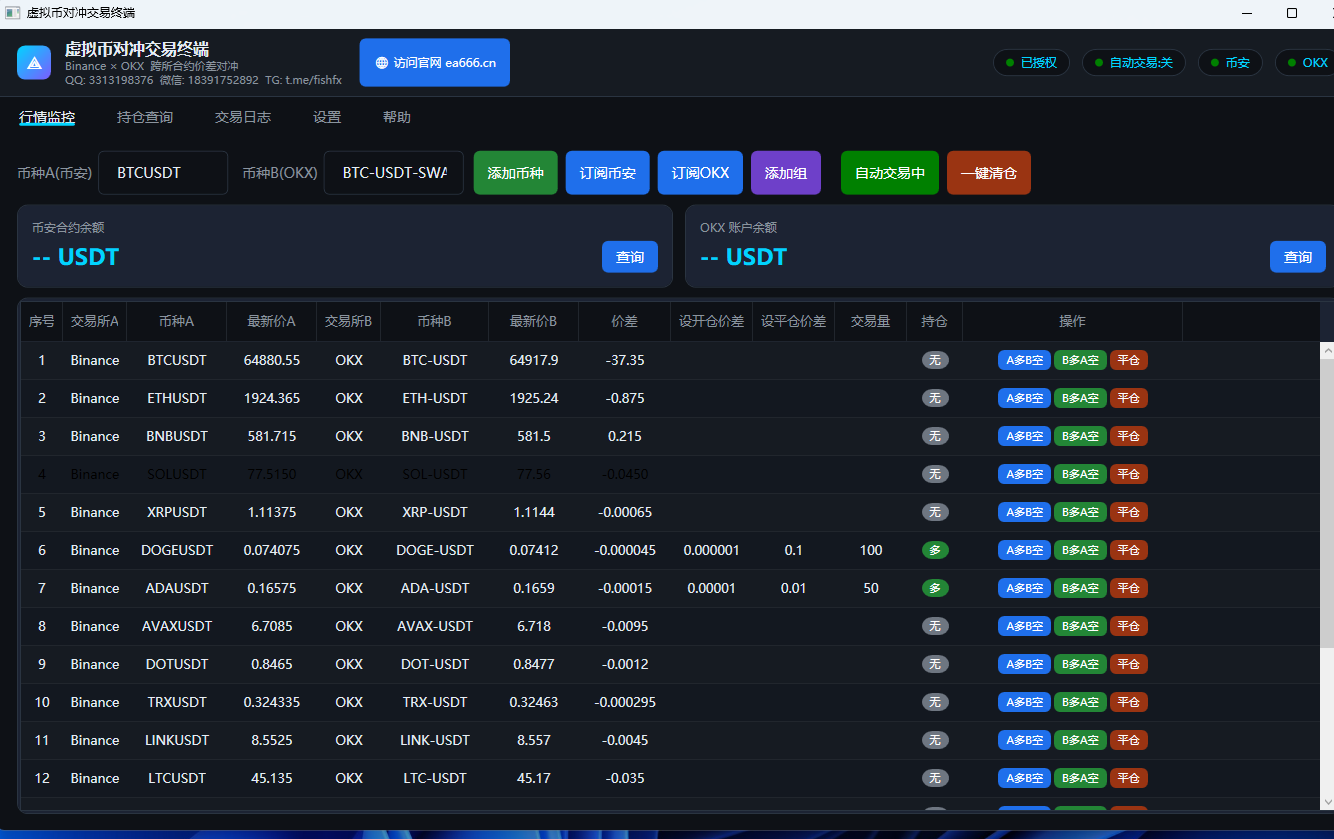Click the green 添加币种 button
The width and height of the screenshot is (1334, 839).
pos(515,173)
